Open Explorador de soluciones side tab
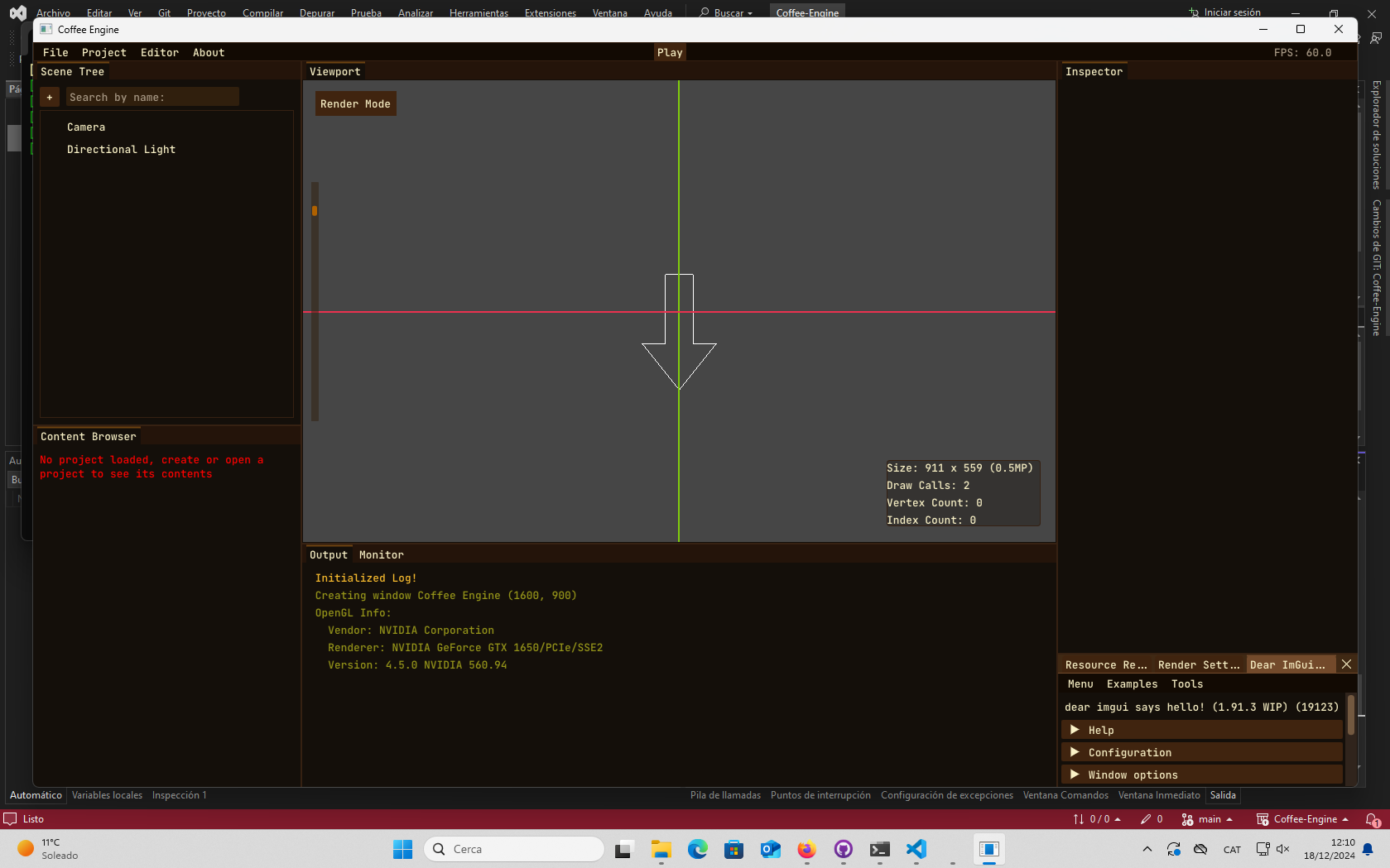Screen dimensions: 1390x868 (x=1376, y=135)
